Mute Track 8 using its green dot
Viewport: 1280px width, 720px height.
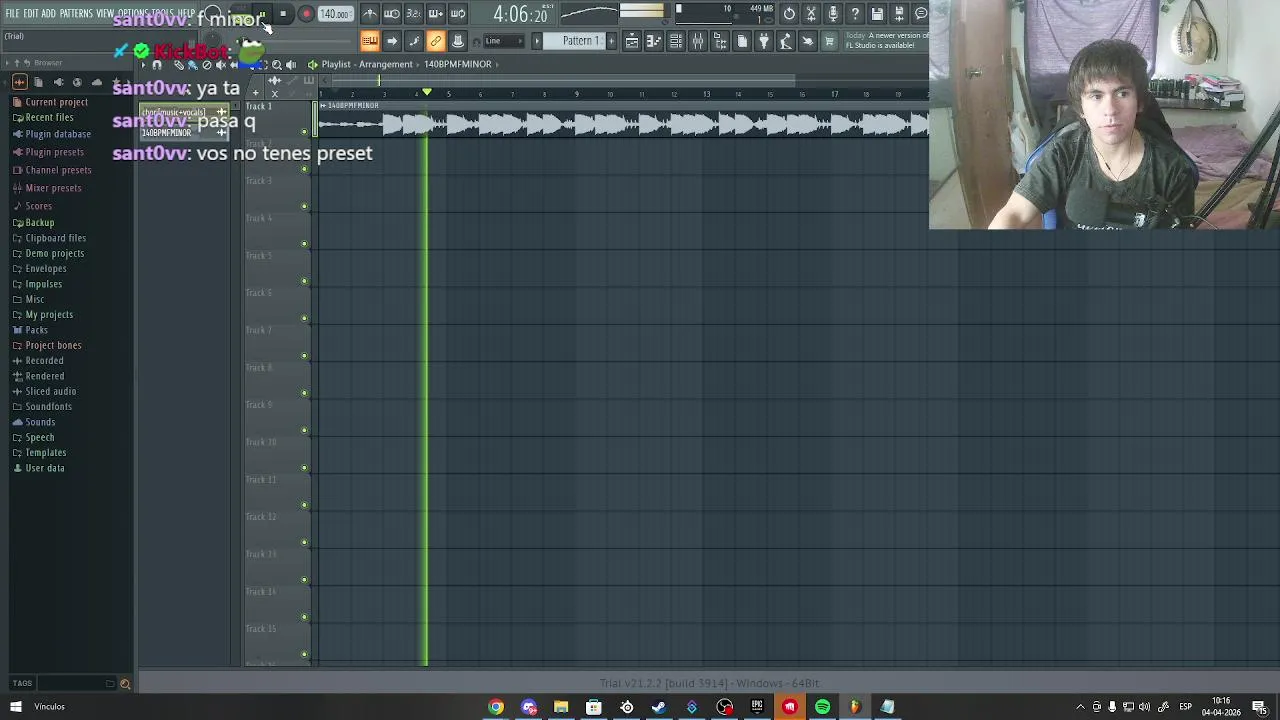coord(304,394)
